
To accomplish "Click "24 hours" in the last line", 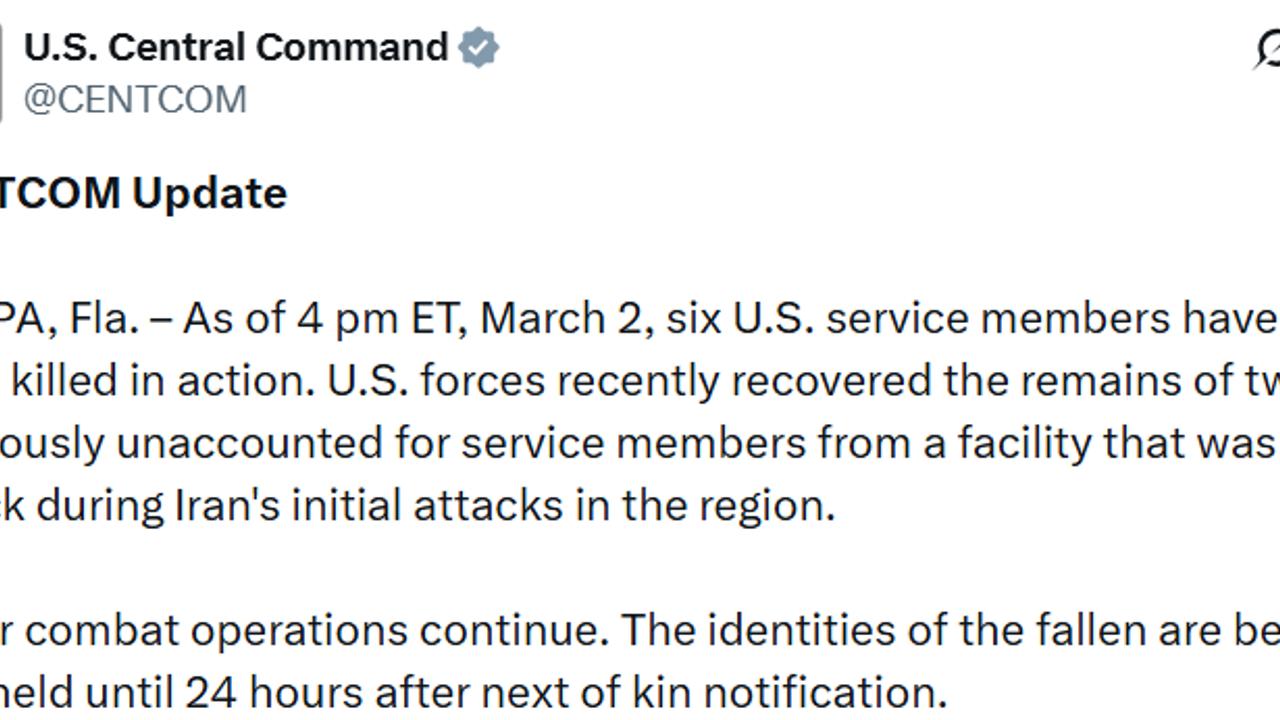I will (275, 692).
